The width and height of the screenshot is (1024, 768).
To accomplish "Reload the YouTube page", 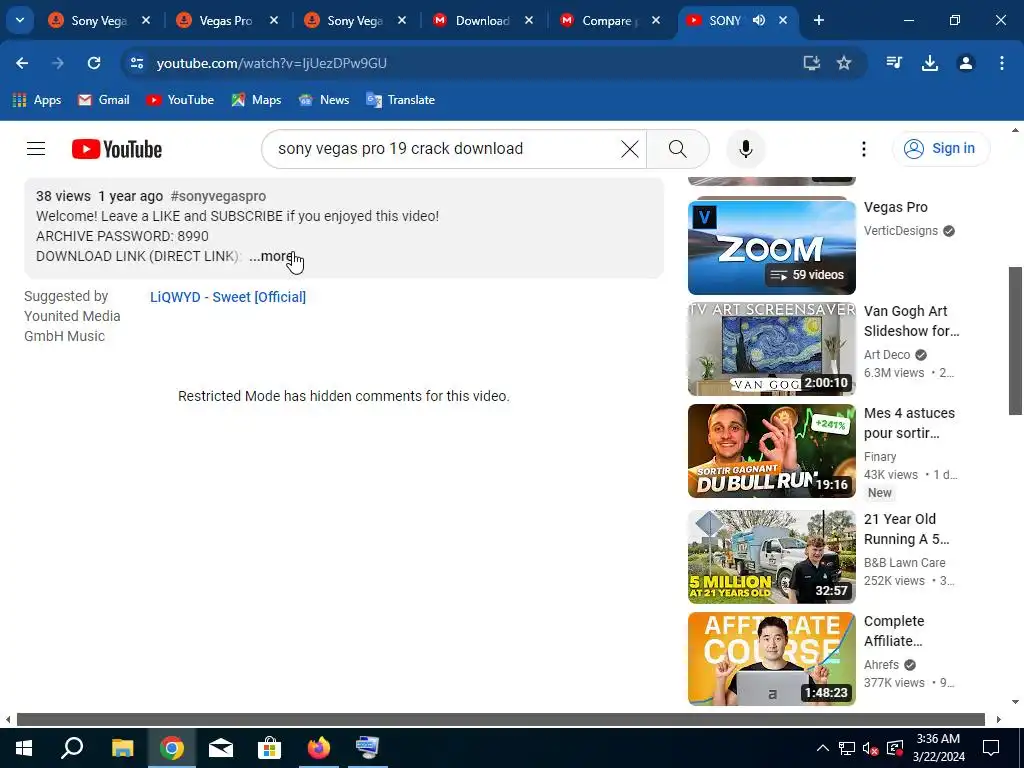I will pyautogui.click(x=94, y=63).
